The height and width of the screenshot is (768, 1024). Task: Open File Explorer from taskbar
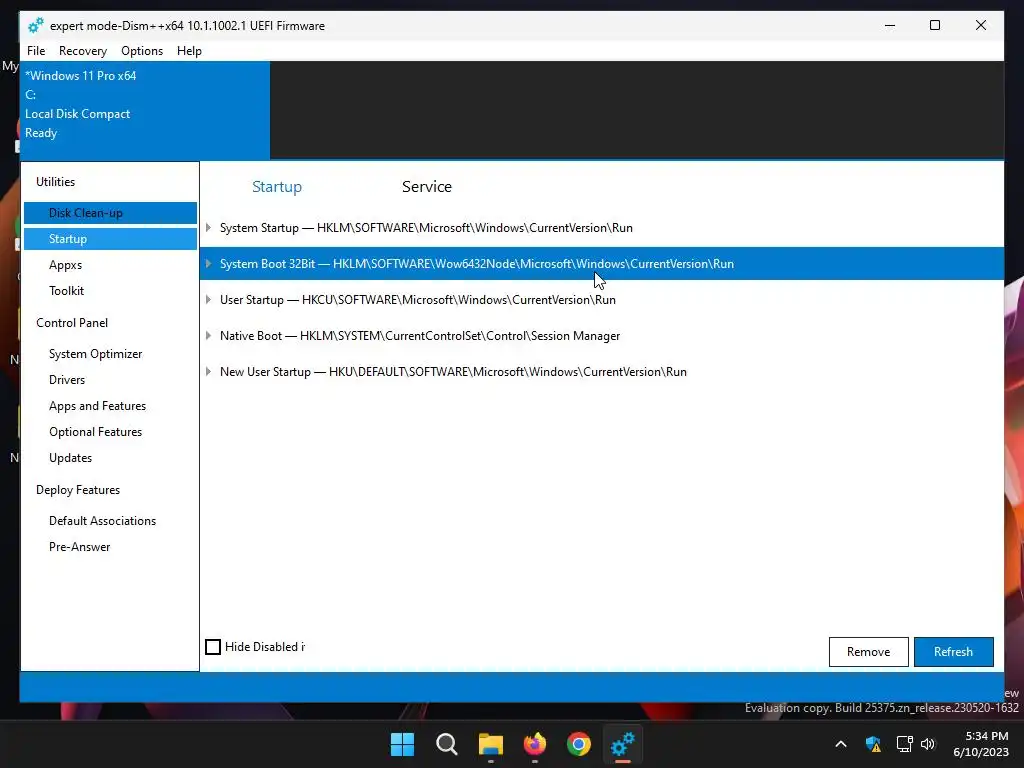click(x=490, y=744)
